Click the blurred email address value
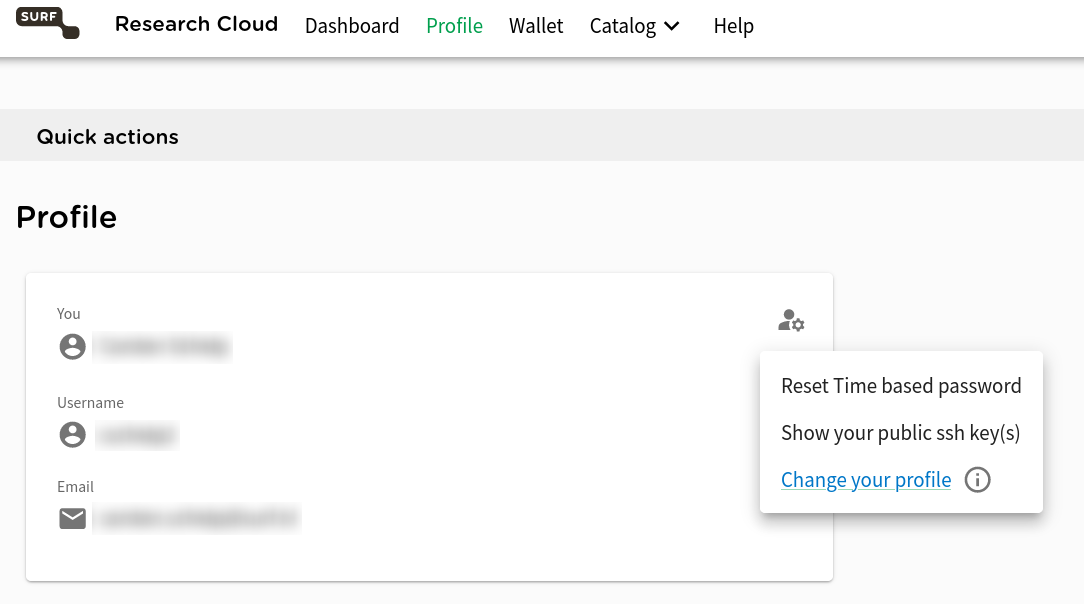Screen dimensions: 1084x604 pyautogui.click(x=196, y=518)
